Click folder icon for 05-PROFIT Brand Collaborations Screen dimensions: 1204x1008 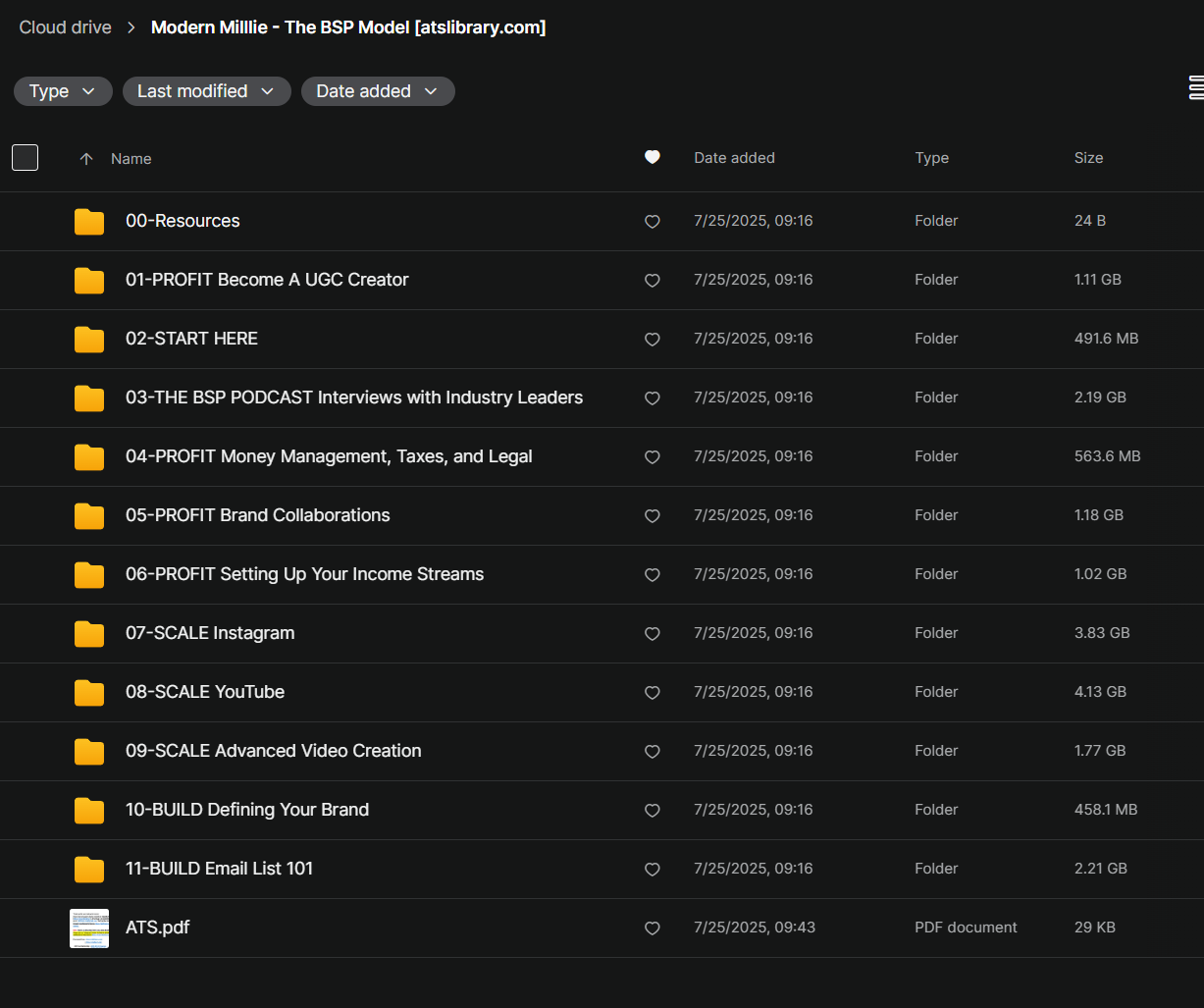click(89, 516)
